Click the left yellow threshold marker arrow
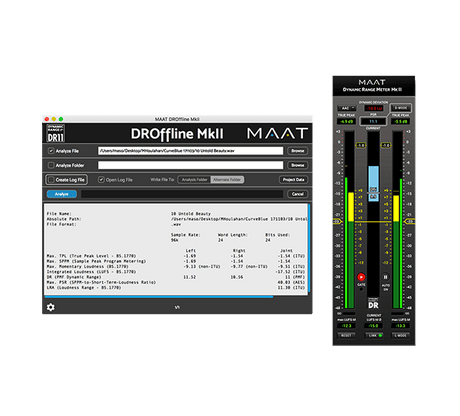Viewport: 460px width, 416px height. 337,221
